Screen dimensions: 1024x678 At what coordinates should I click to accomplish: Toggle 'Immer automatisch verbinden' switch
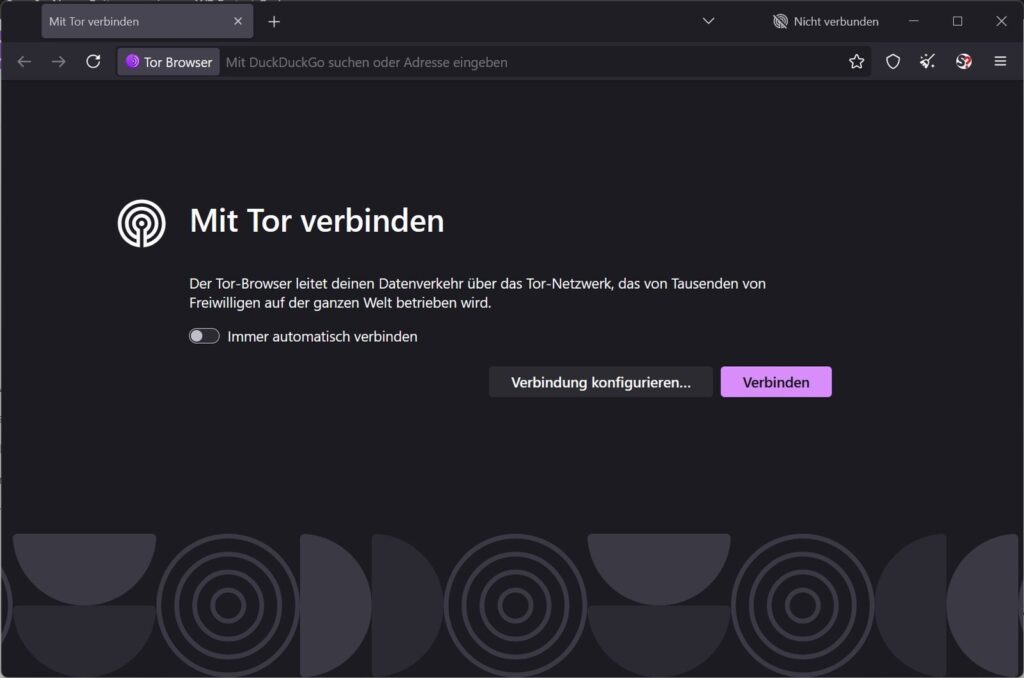[x=204, y=336]
